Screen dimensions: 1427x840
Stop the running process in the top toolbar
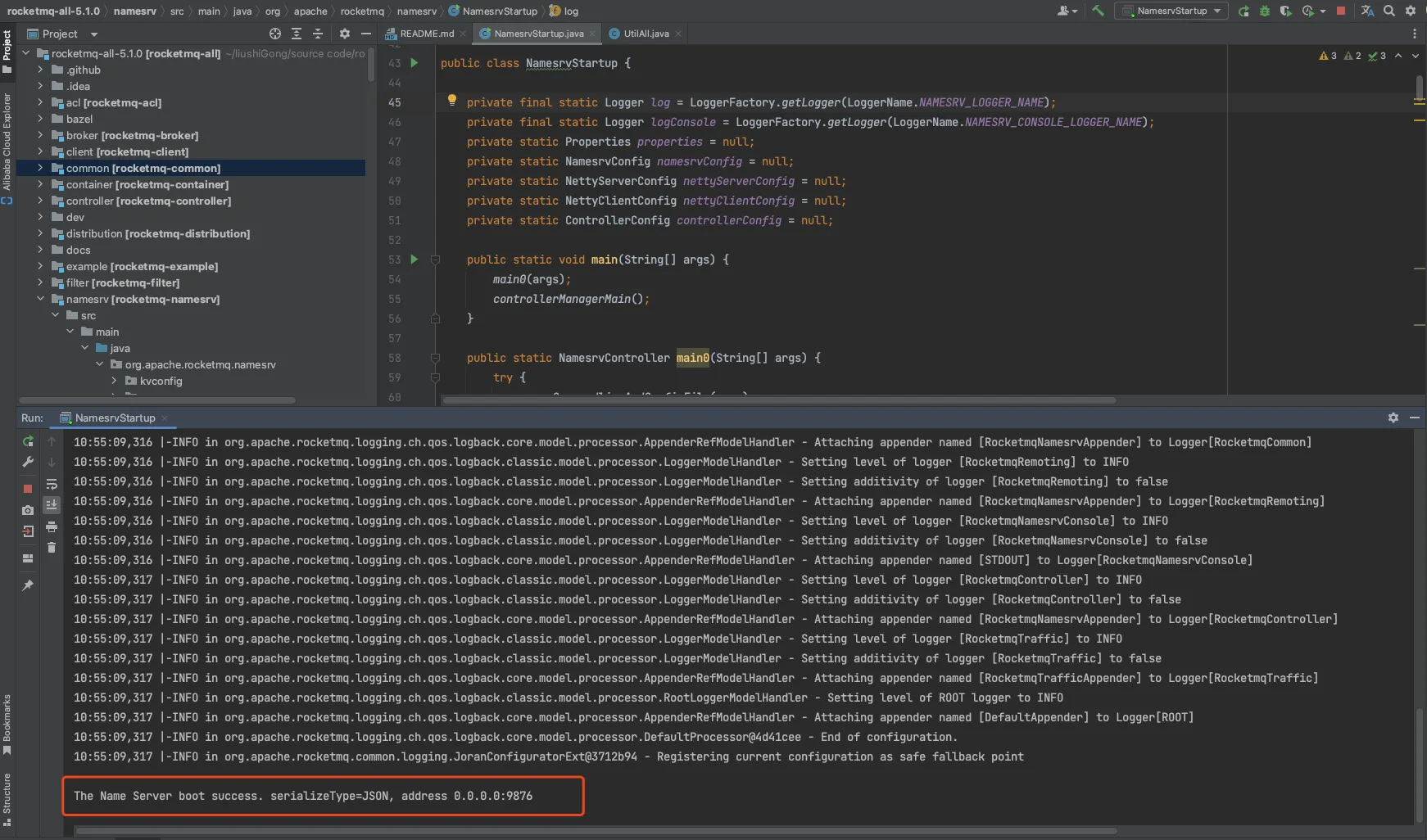[1340, 11]
